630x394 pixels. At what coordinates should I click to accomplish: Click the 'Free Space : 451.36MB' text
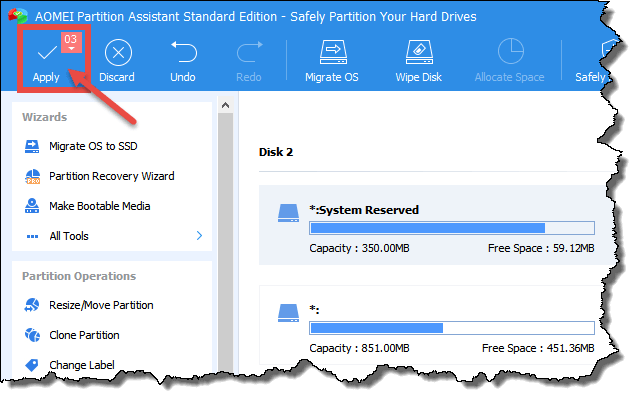click(x=538, y=348)
